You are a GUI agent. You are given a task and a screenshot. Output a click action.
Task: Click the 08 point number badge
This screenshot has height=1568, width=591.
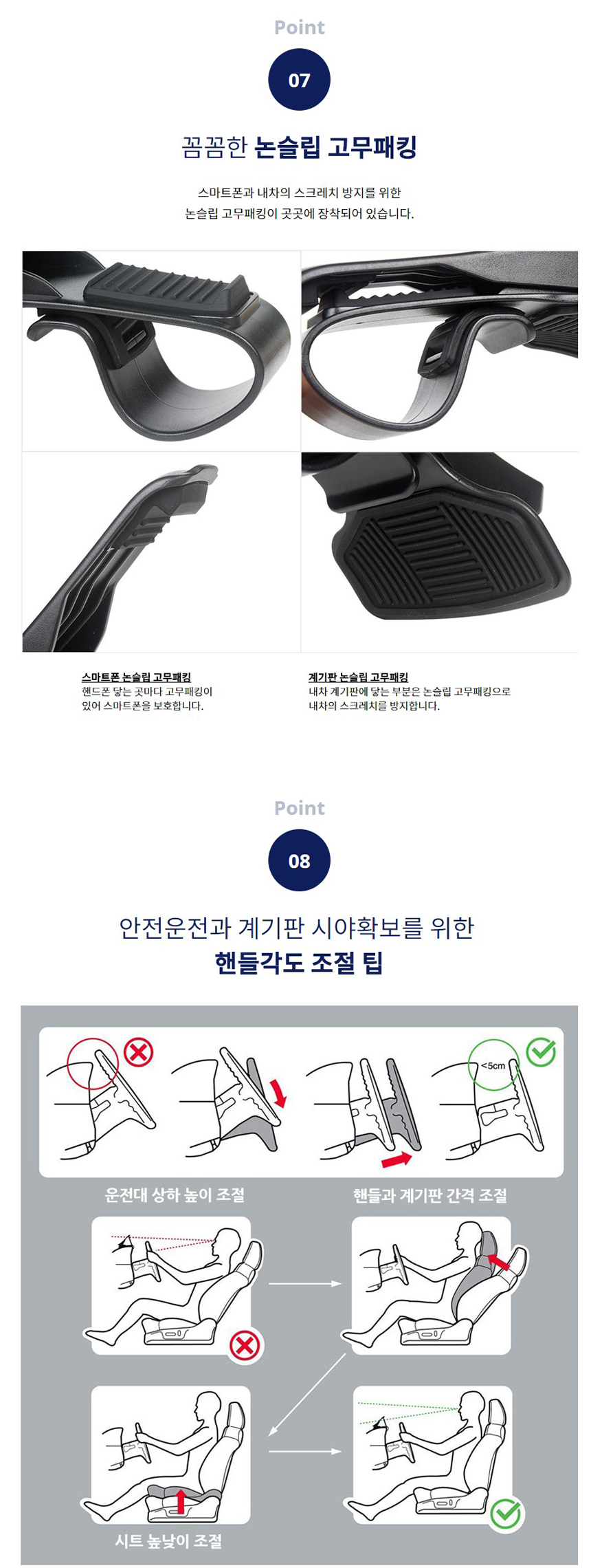(x=299, y=860)
